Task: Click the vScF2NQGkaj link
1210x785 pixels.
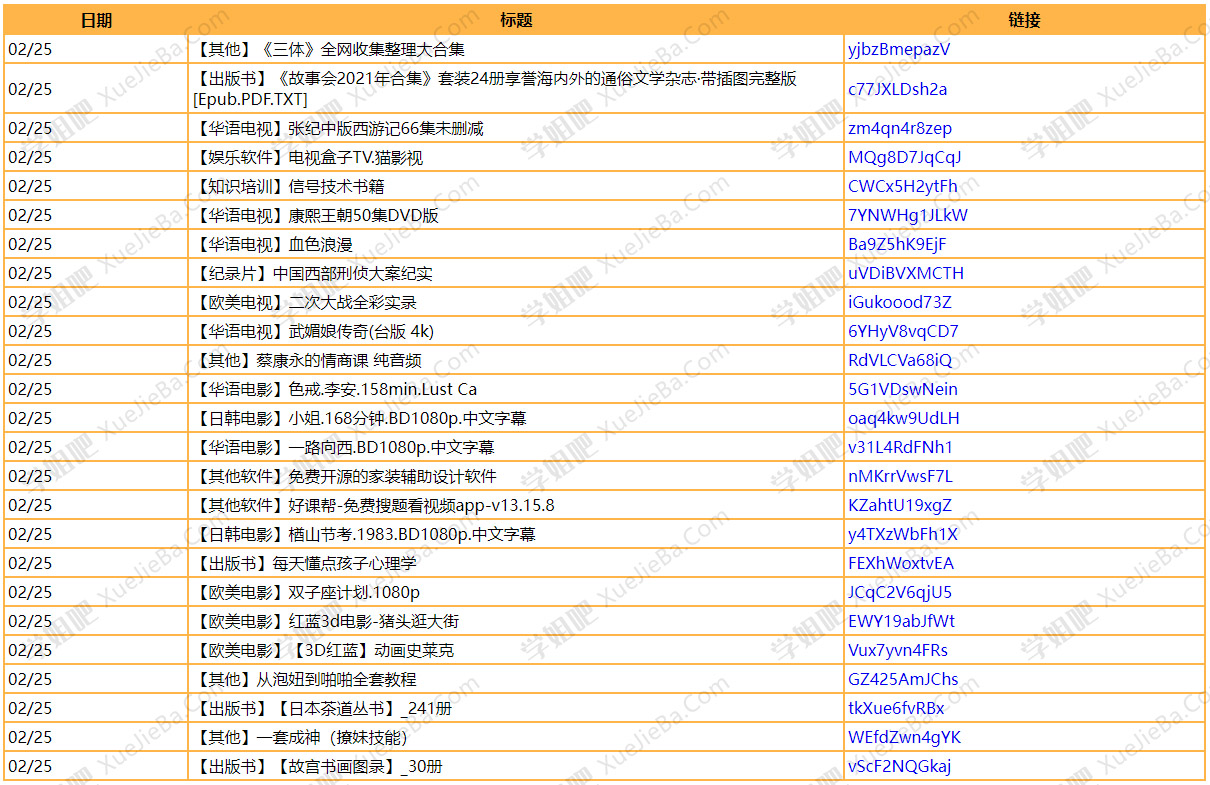Action: click(899, 766)
